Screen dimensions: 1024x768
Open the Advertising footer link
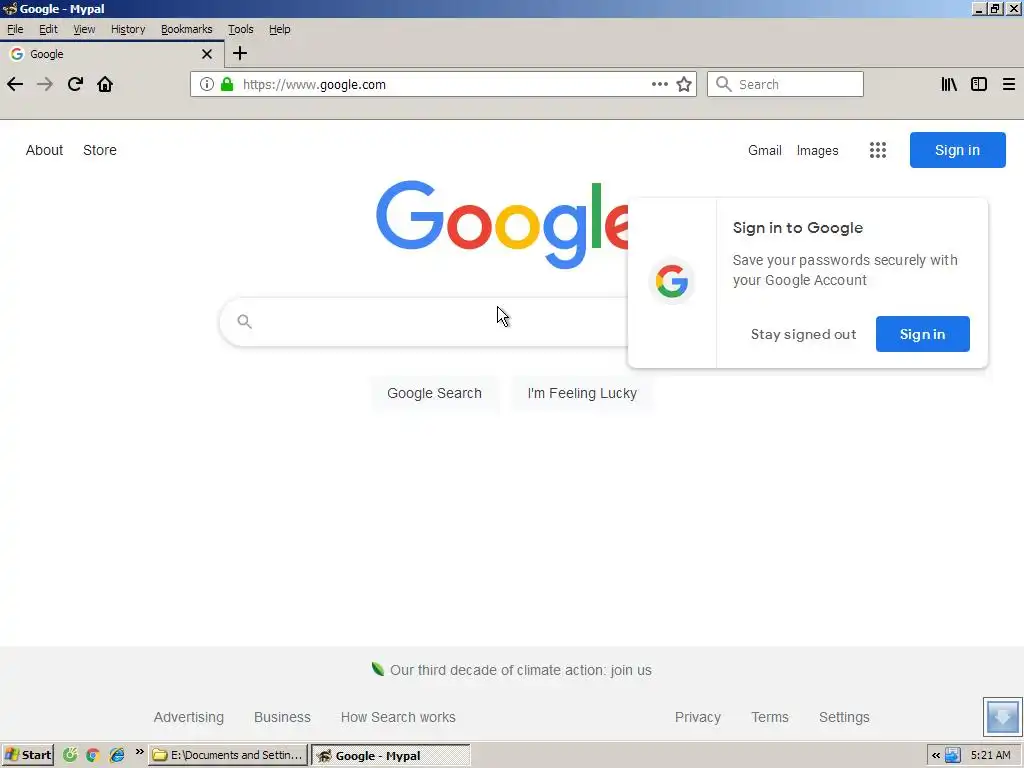(x=189, y=717)
